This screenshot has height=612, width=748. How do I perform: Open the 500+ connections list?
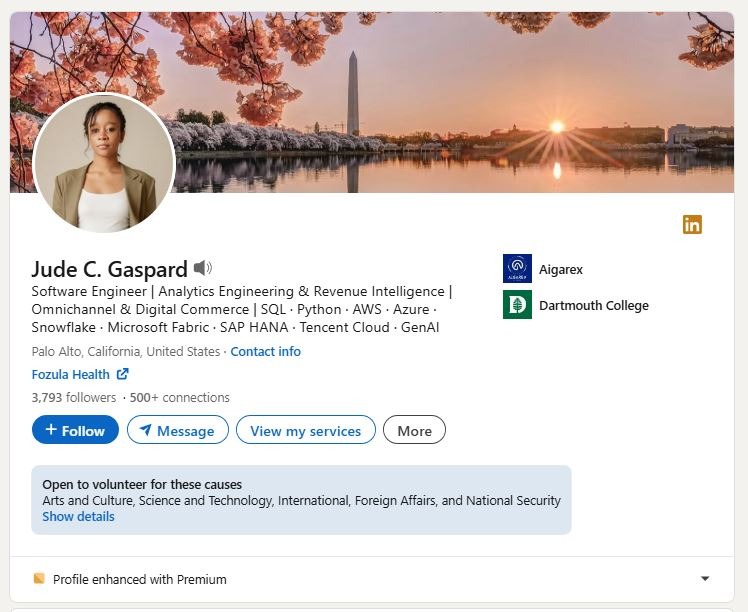coord(180,398)
